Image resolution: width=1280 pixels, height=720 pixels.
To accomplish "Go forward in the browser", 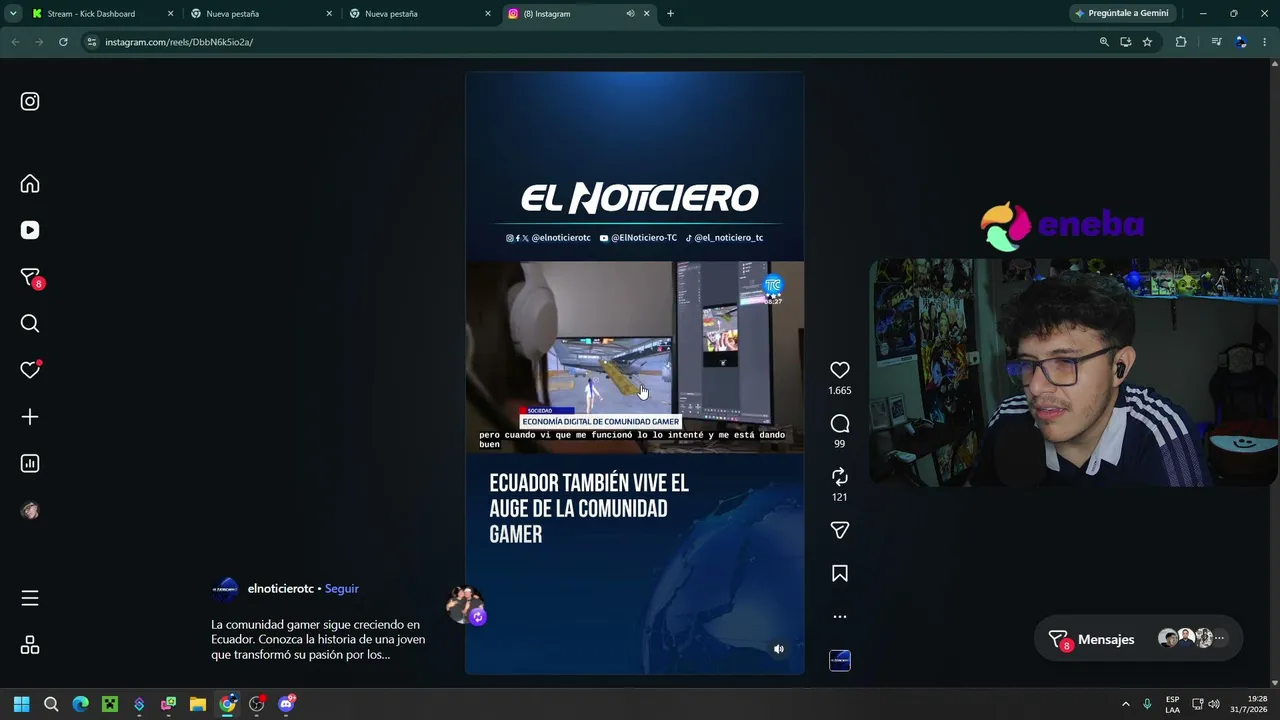I will [39, 42].
